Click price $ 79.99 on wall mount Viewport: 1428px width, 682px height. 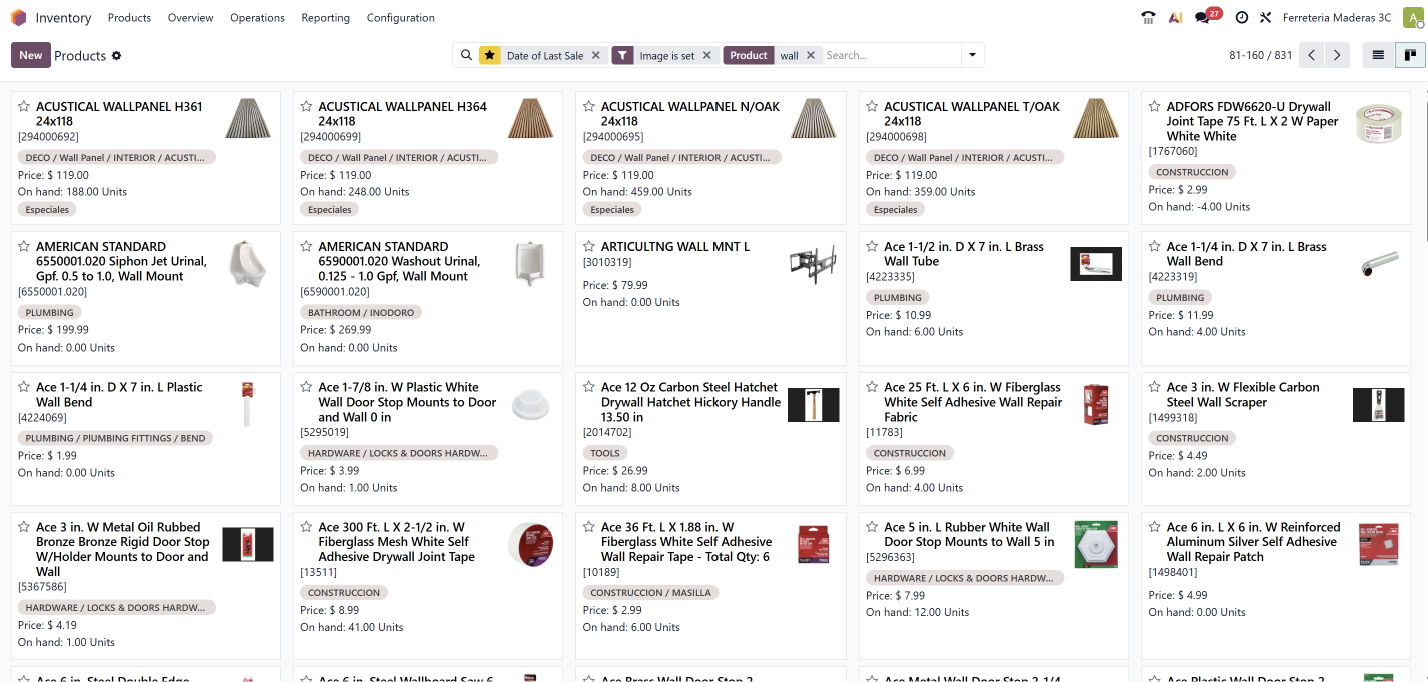coord(615,285)
